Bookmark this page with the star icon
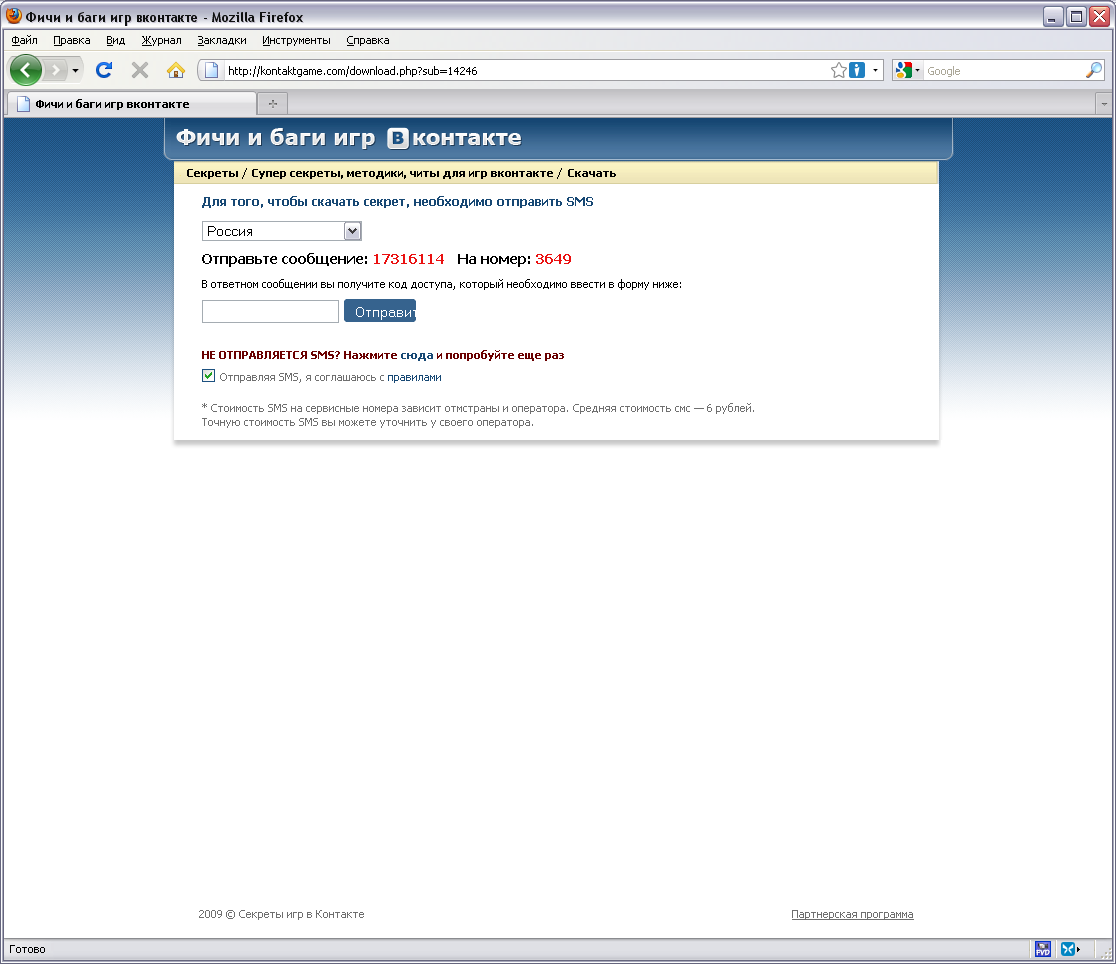 pyautogui.click(x=838, y=70)
